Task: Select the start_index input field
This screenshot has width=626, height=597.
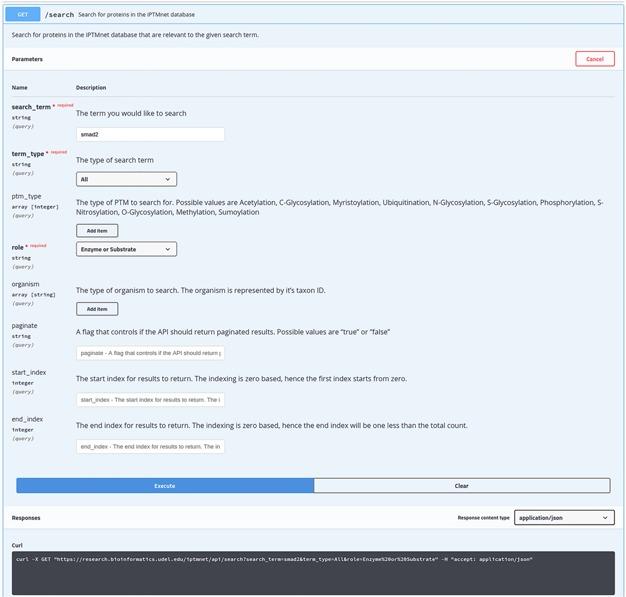Action: coord(150,400)
